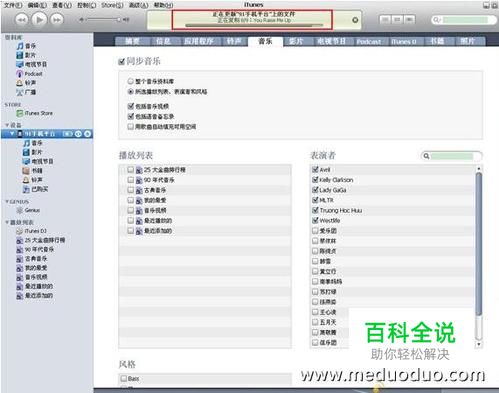Image resolution: width=499 pixels, height=393 pixels.
Task: Click the Previous track button
Action: coord(22,20)
